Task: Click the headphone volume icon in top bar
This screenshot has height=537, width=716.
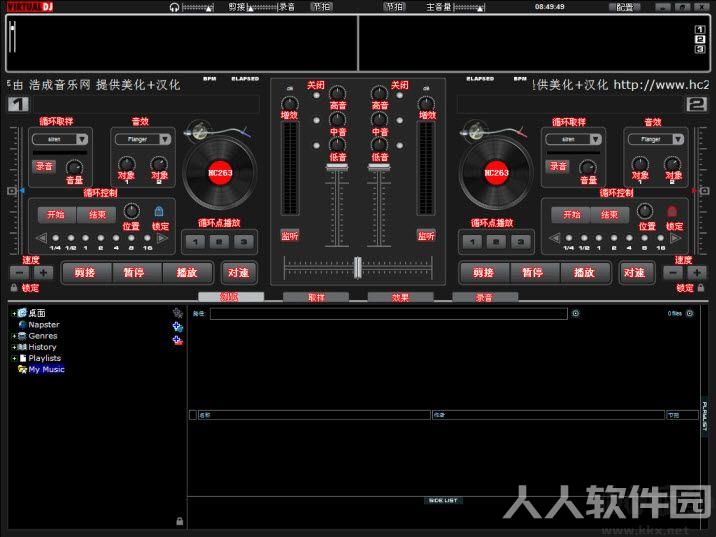Action: coord(174,7)
